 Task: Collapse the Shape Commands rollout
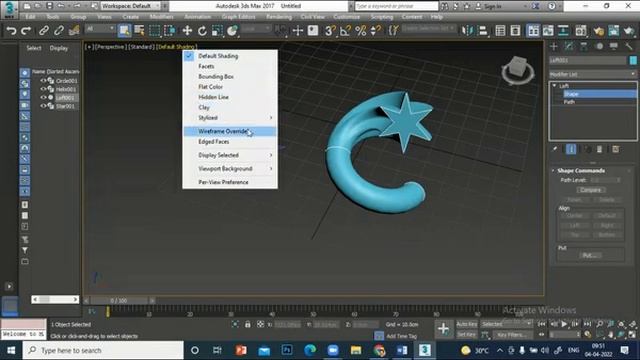[553, 171]
